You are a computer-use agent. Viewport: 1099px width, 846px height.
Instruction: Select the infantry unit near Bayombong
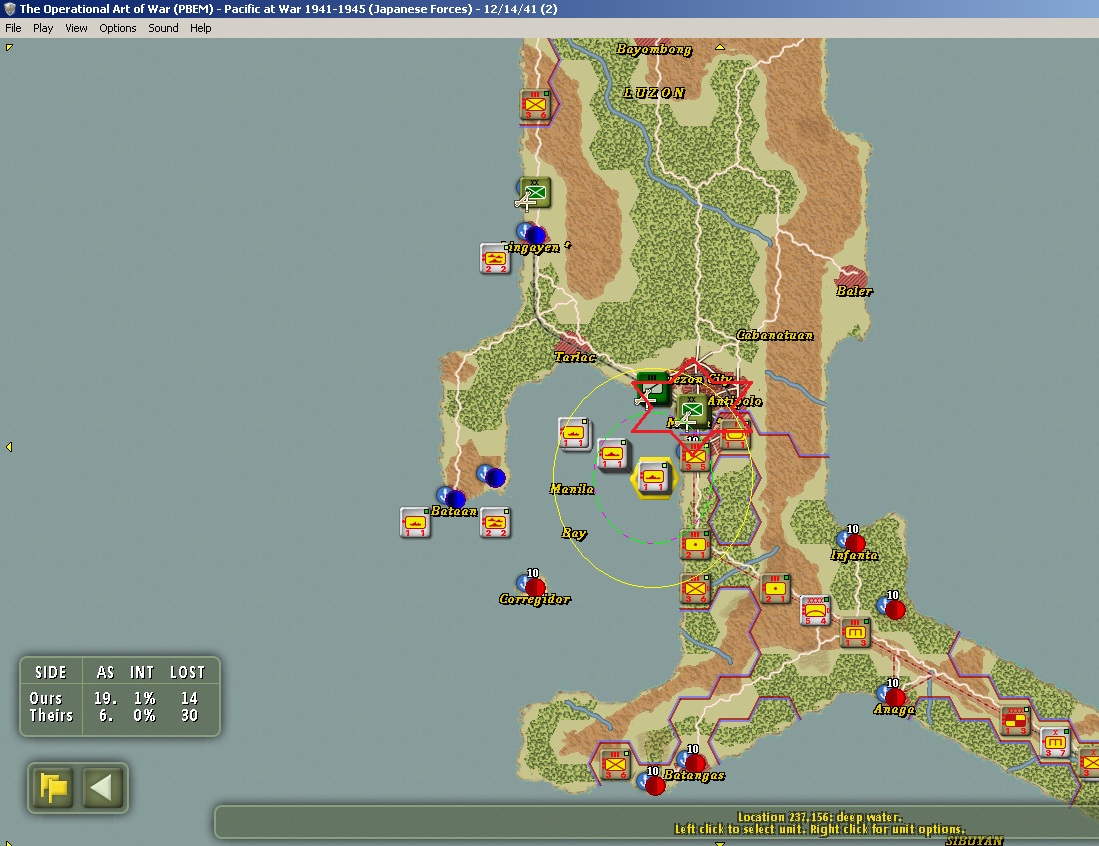[535, 106]
